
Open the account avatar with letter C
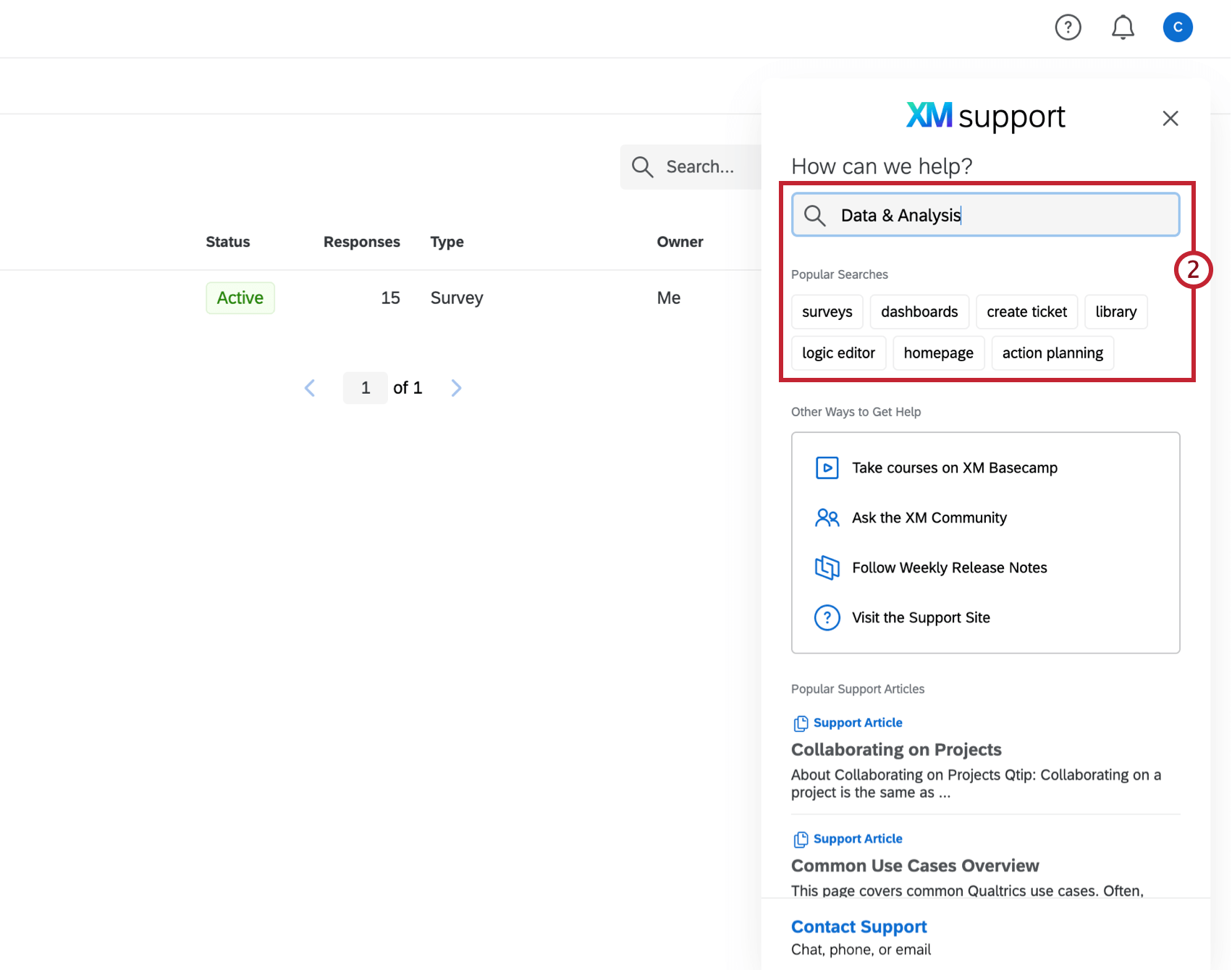[1178, 28]
